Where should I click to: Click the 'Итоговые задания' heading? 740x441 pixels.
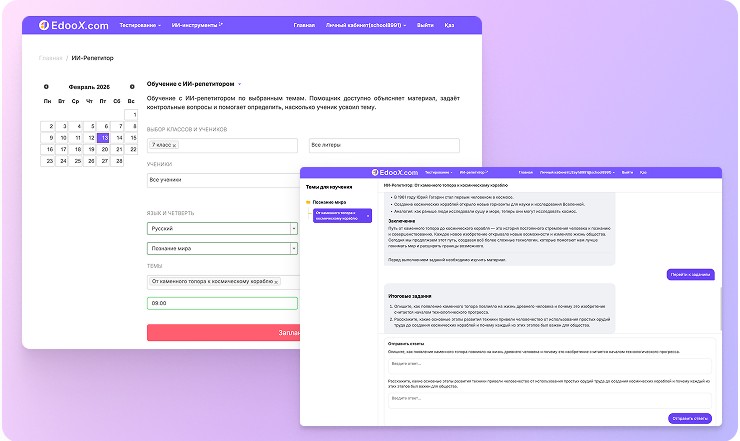click(409, 296)
